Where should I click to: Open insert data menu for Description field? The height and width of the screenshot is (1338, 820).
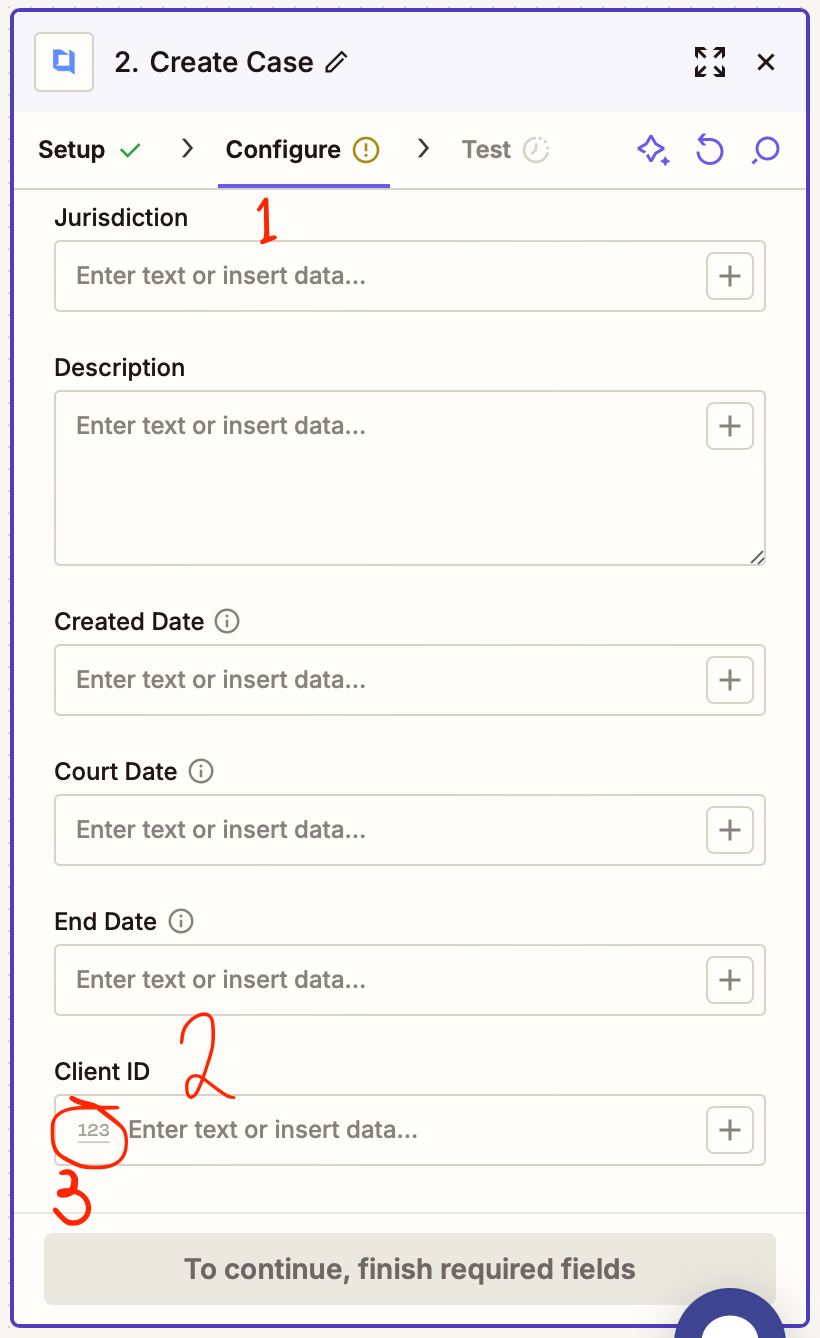[x=729, y=425]
